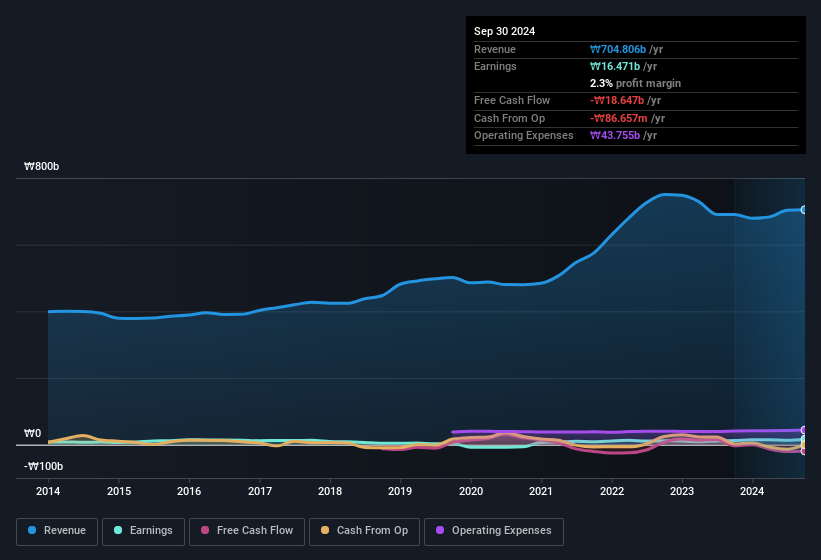Toggle the Revenue series legend button
Image resolution: width=821 pixels, height=560 pixels.
pos(57,531)
